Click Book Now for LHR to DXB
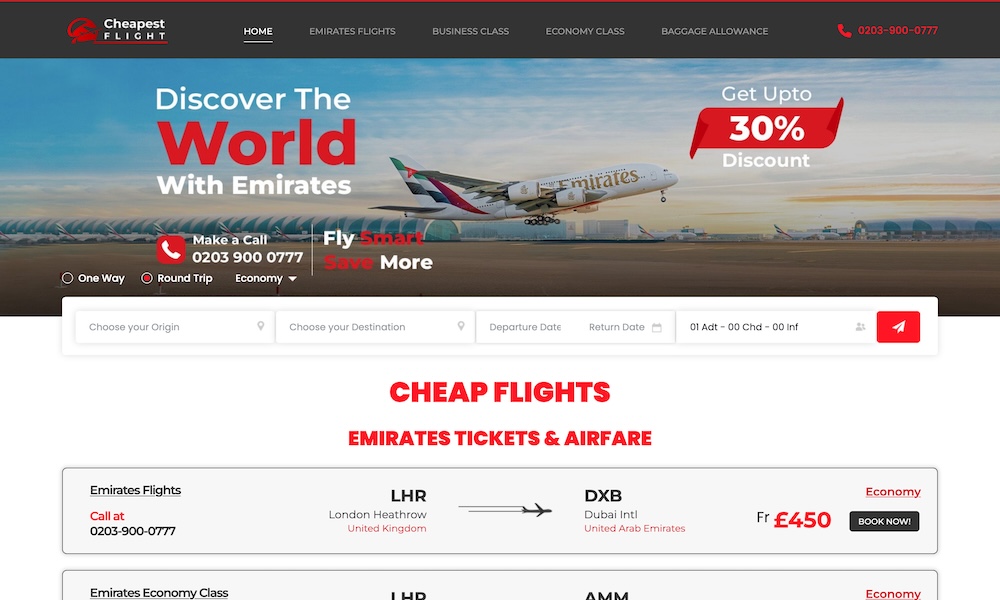The image size is (1000, 600). [884, 521]
